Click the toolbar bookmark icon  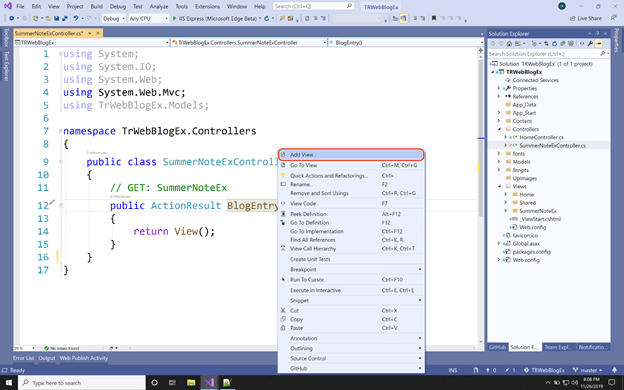(434, 18)
